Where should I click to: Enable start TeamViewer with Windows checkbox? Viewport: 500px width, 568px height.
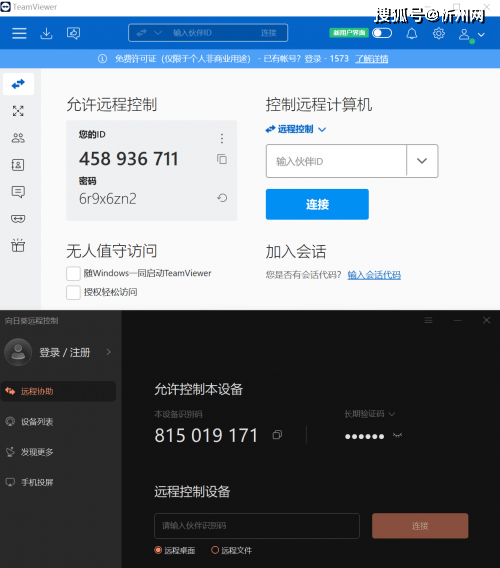click(73, 273)
